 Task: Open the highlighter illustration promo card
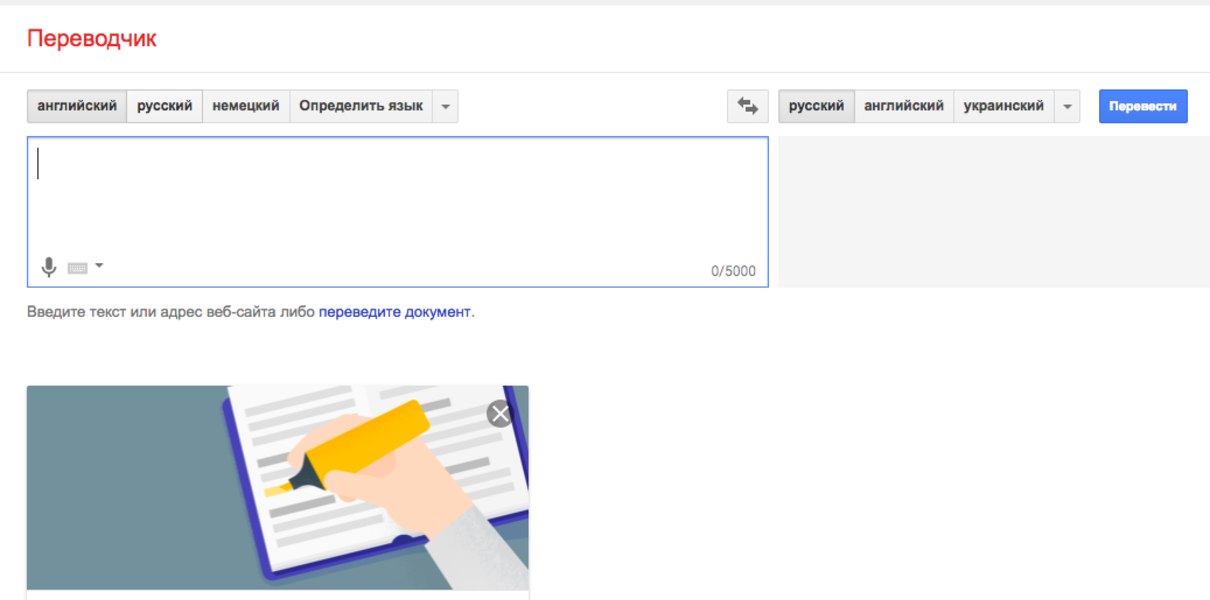pos(278,488)
